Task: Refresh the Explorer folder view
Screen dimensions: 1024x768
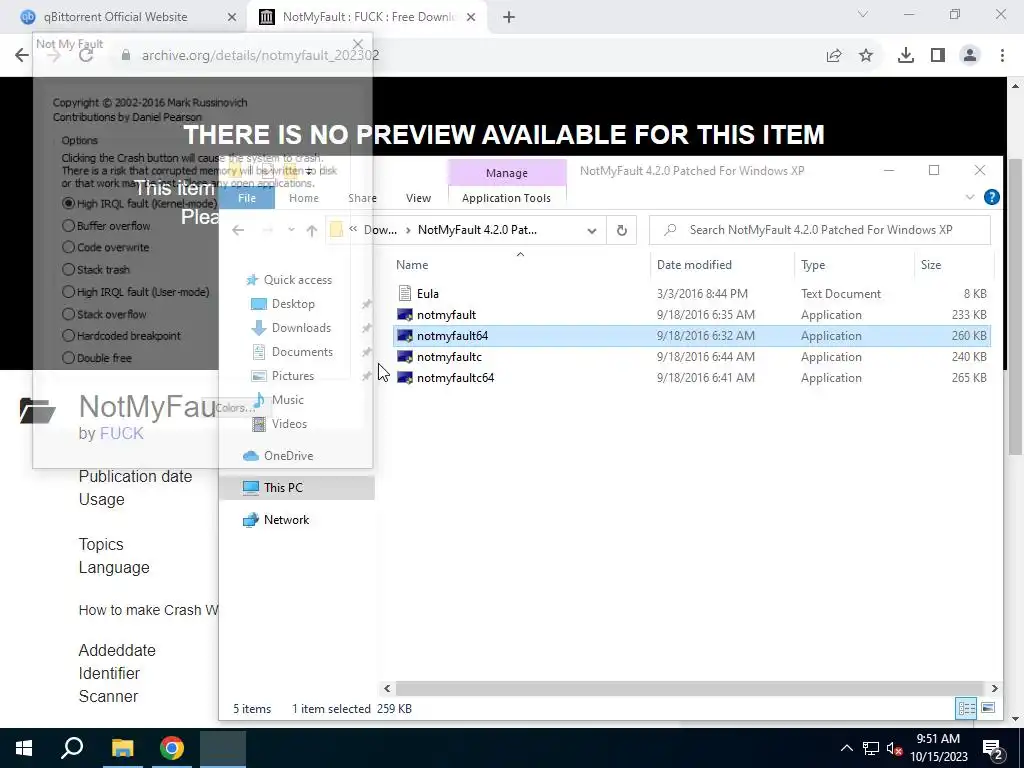Action: coord(622,230)
